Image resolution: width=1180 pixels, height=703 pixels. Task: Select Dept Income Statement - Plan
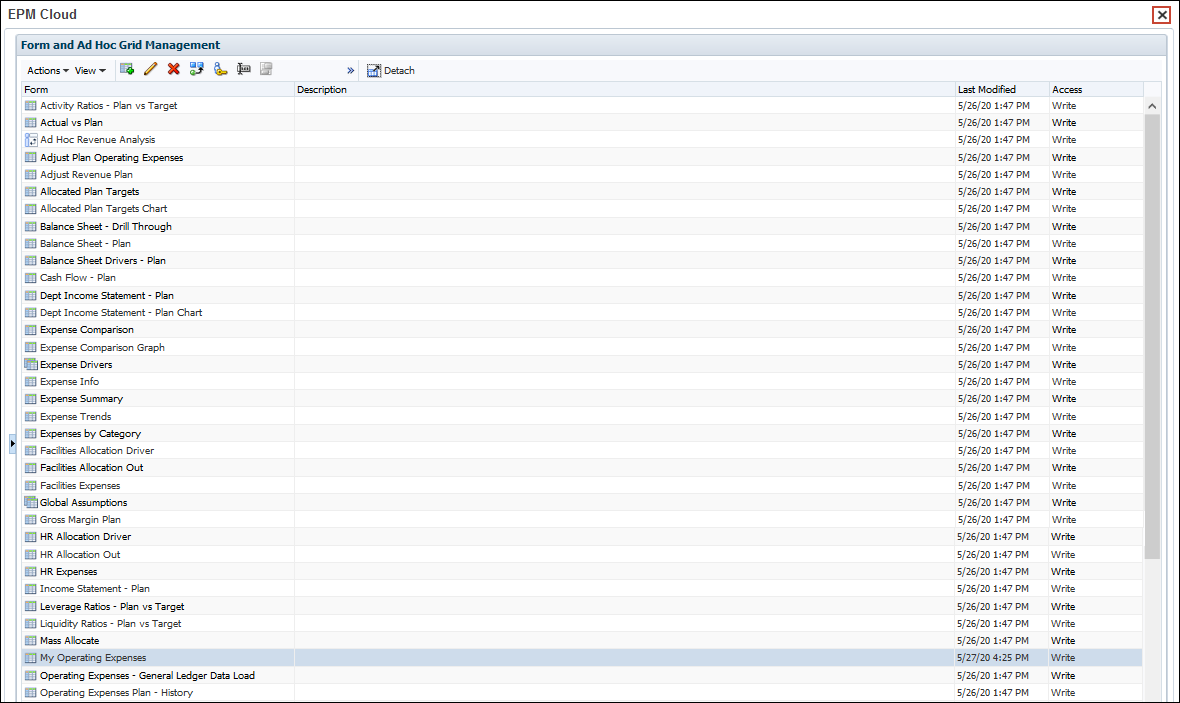pyautogui.click(x=107, y=296)
